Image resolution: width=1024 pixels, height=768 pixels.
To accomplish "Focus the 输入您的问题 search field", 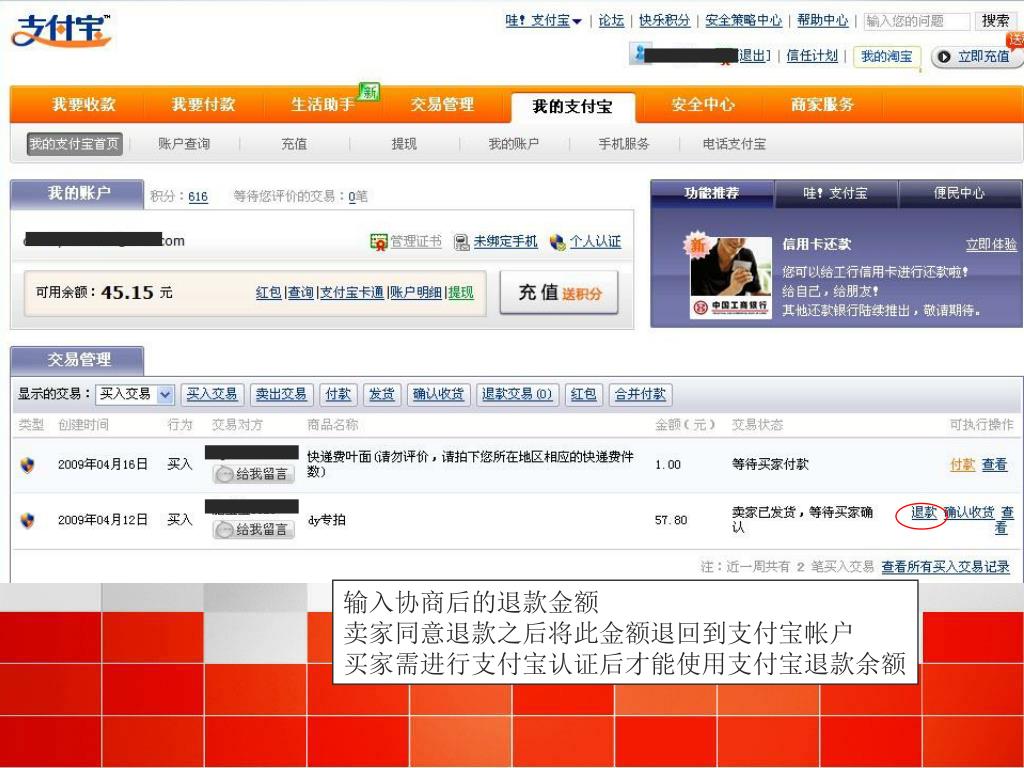I will point(917,21).
